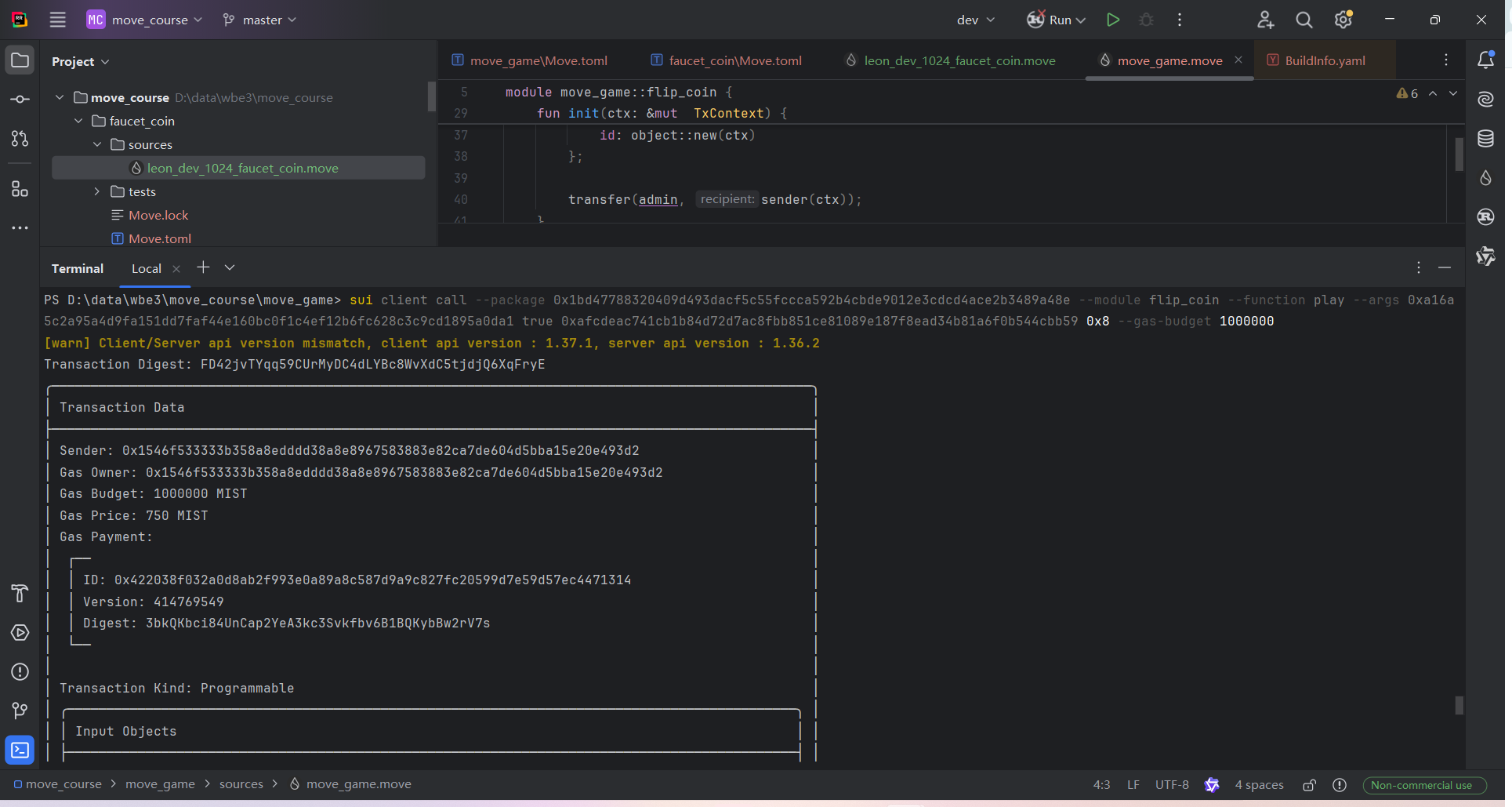Switch to BuildInfo.yaml tab
This screenshot has width=1512, height=807.
coord(1316,60)
